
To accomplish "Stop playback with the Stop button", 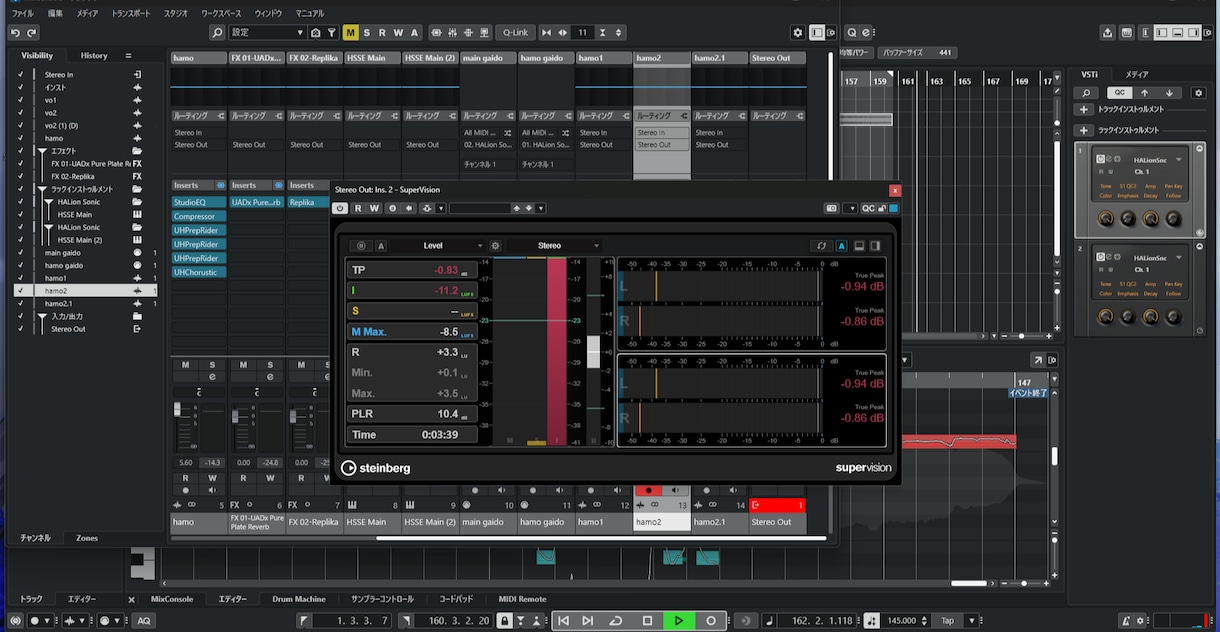I will (647, 621).
